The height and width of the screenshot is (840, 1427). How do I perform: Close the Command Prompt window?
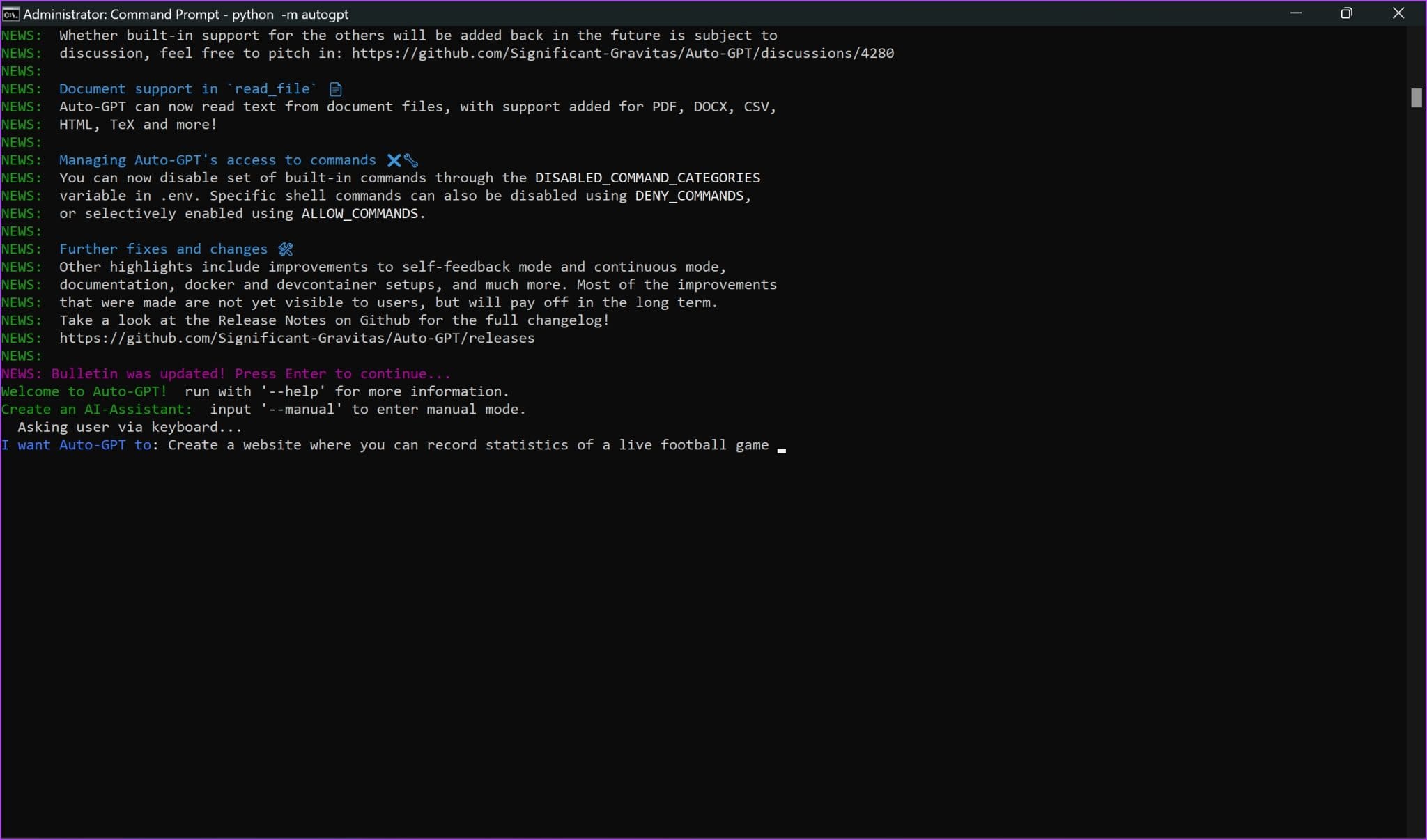(x=1398, y=13)
